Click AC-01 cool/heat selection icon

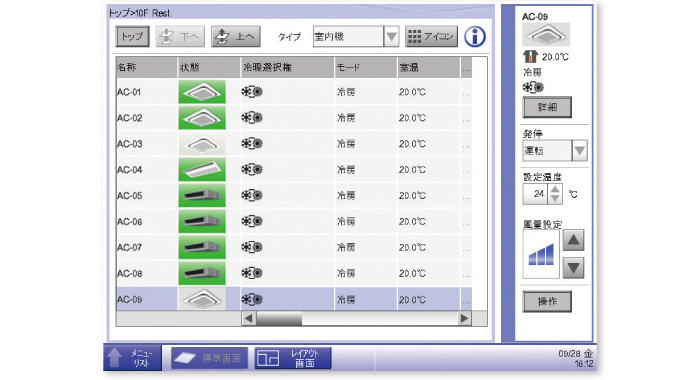click(x=252, y=92)
